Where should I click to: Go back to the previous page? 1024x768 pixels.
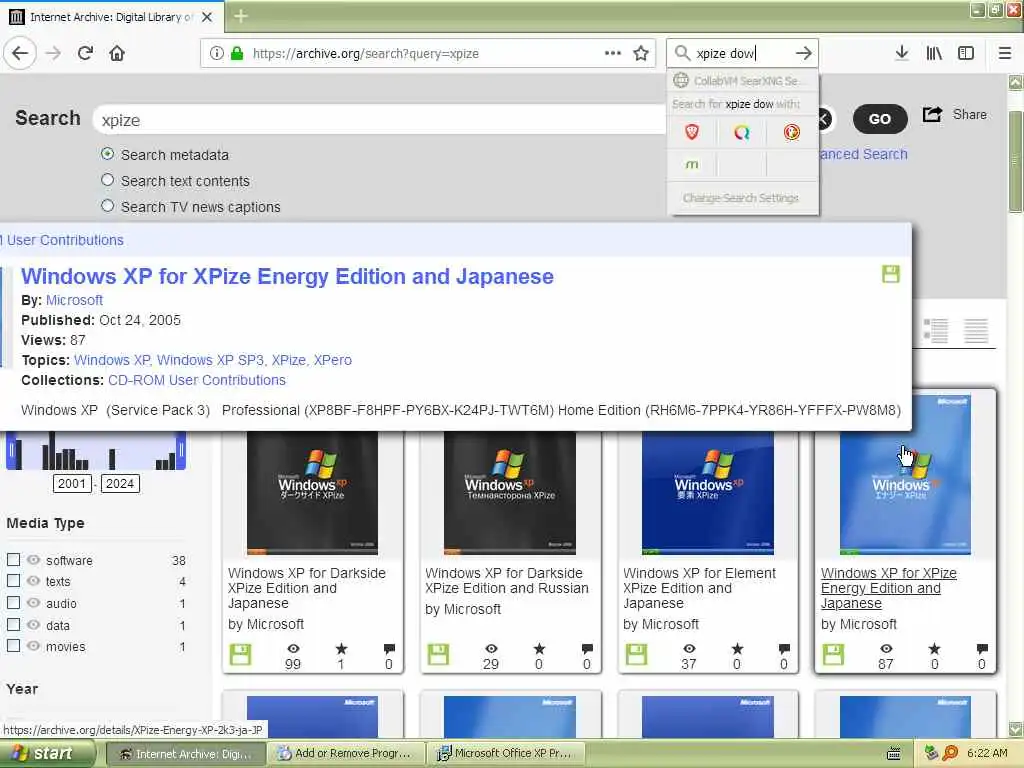[20, 54]
